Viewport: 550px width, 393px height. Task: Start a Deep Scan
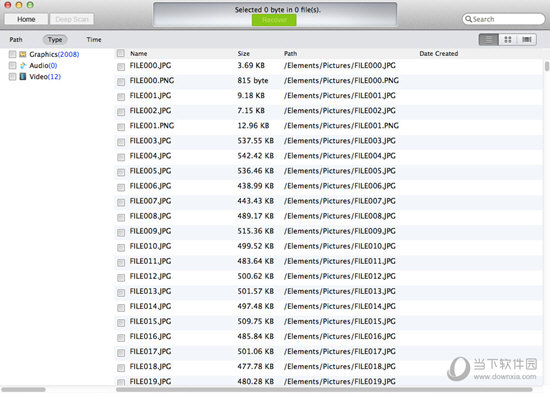[x=72, y=19]
